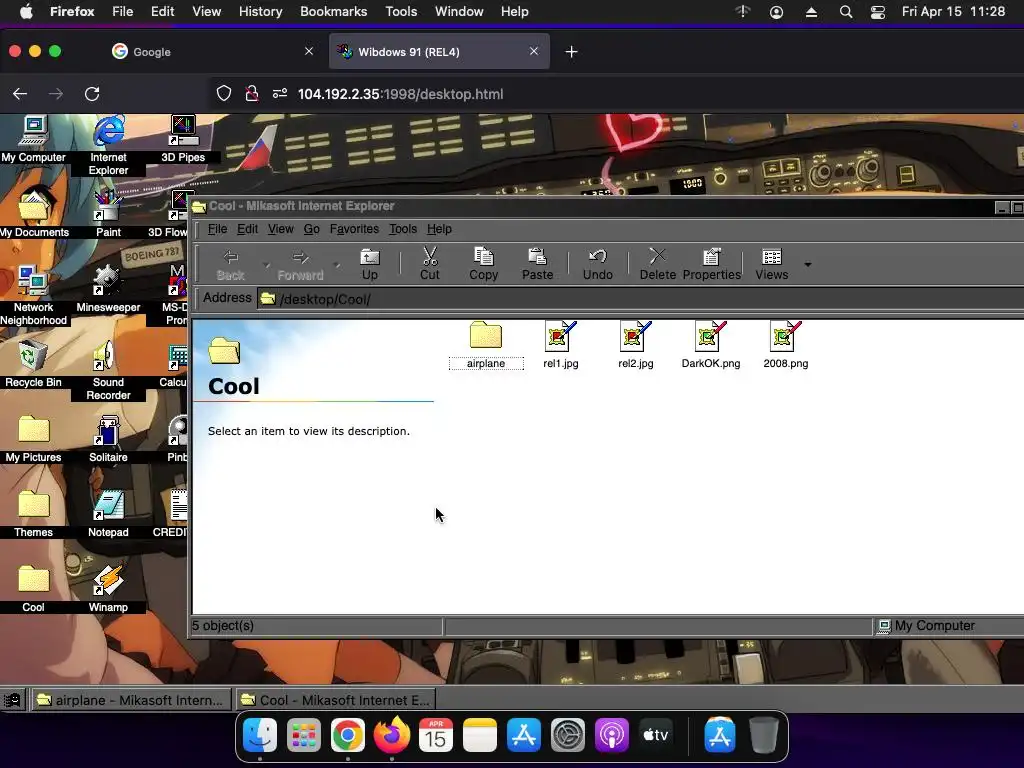Expand the Views dropdown arrow
This screenshot has height=768, width=1024.
pyautogui.click(x=808, y=264)
